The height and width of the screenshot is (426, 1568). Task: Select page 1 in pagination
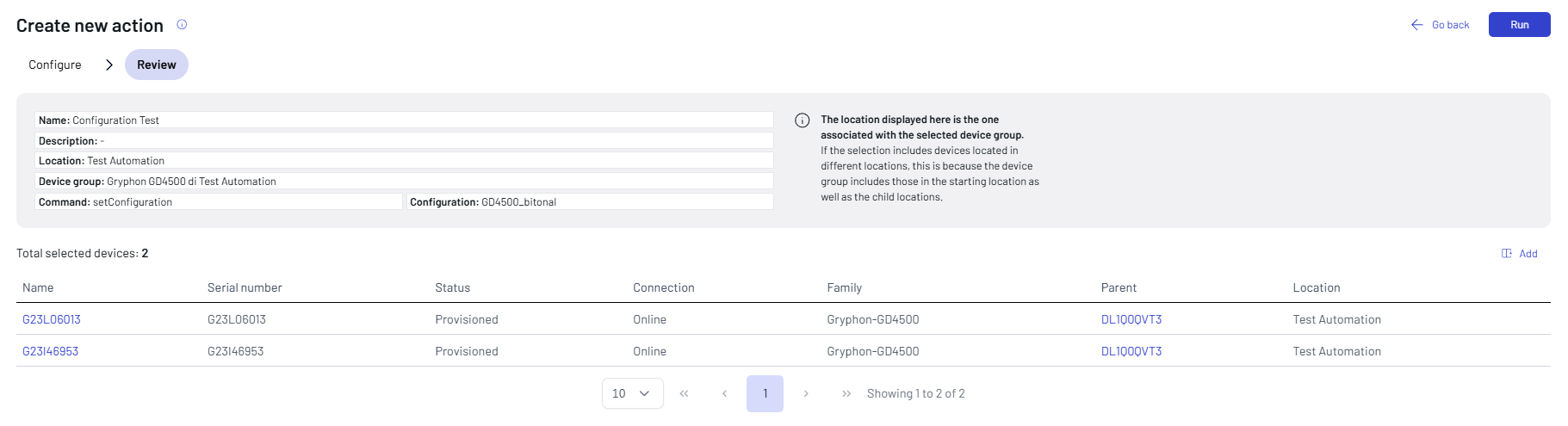[x=765, y=394]
